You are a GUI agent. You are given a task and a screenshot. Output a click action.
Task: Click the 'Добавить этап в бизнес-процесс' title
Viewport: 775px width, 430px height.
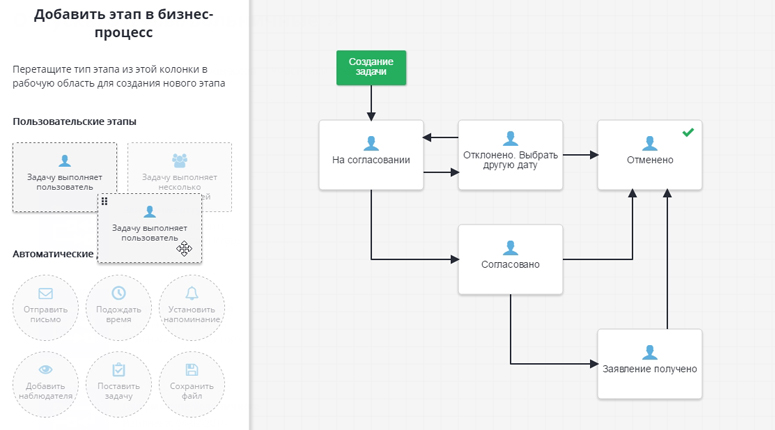124,23
